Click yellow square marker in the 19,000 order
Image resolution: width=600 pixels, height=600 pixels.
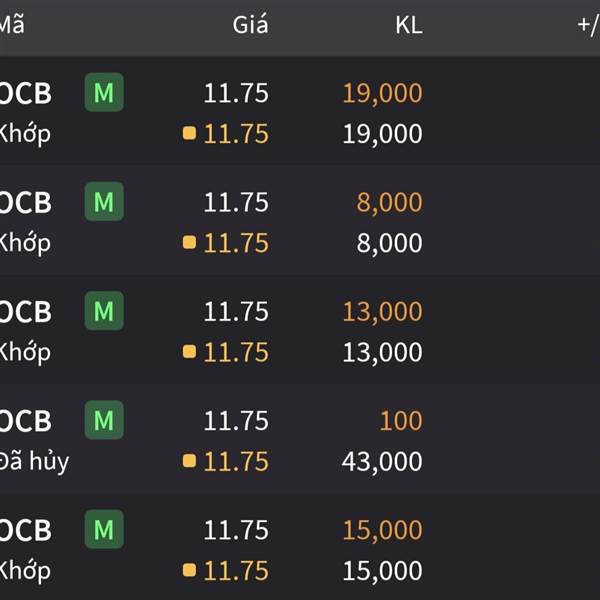coord(189,133)
